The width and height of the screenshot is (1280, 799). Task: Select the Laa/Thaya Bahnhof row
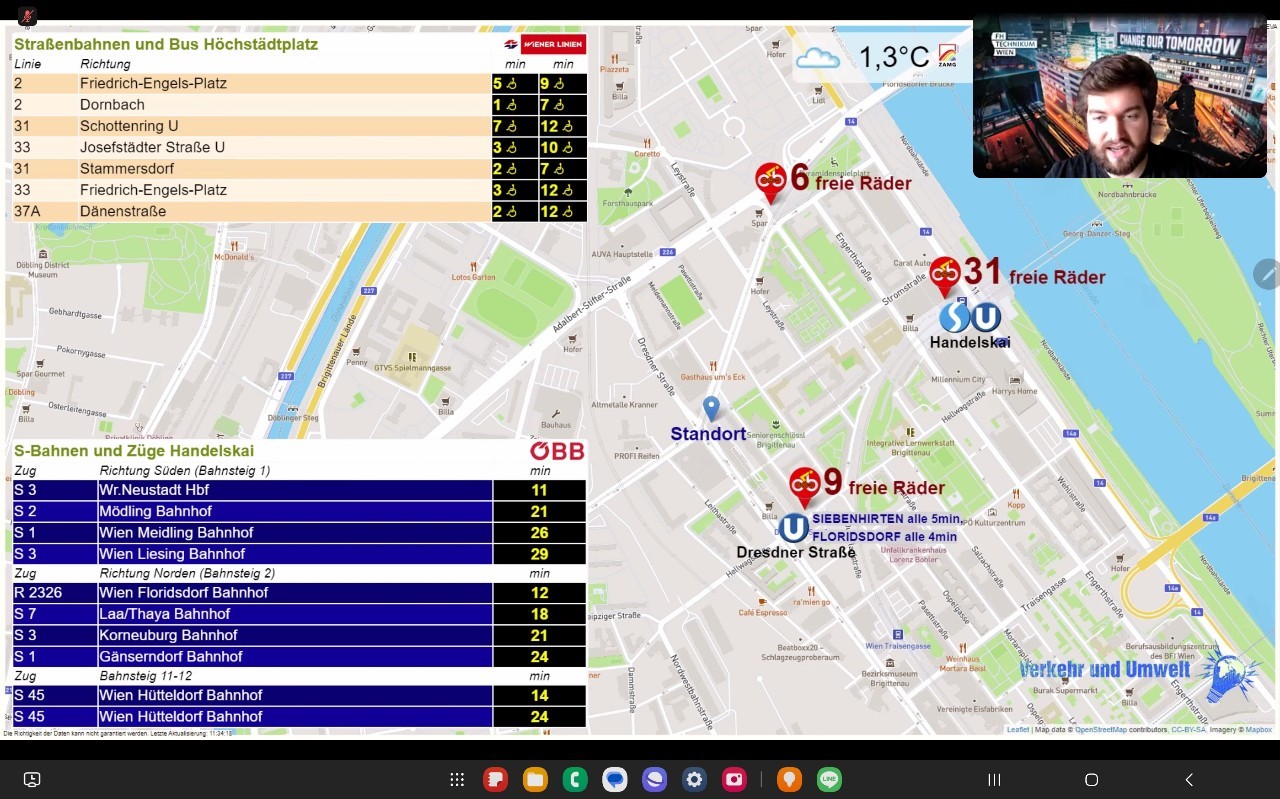300,614
